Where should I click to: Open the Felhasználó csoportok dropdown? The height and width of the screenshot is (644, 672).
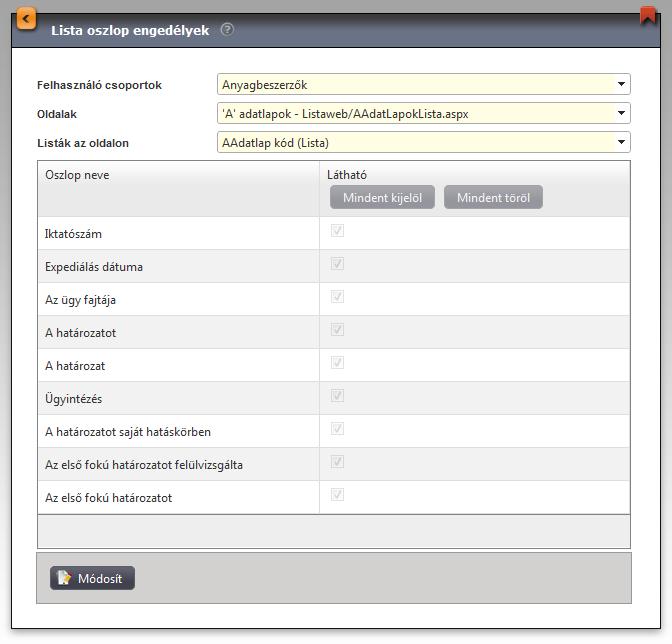[x=423, y=84]
